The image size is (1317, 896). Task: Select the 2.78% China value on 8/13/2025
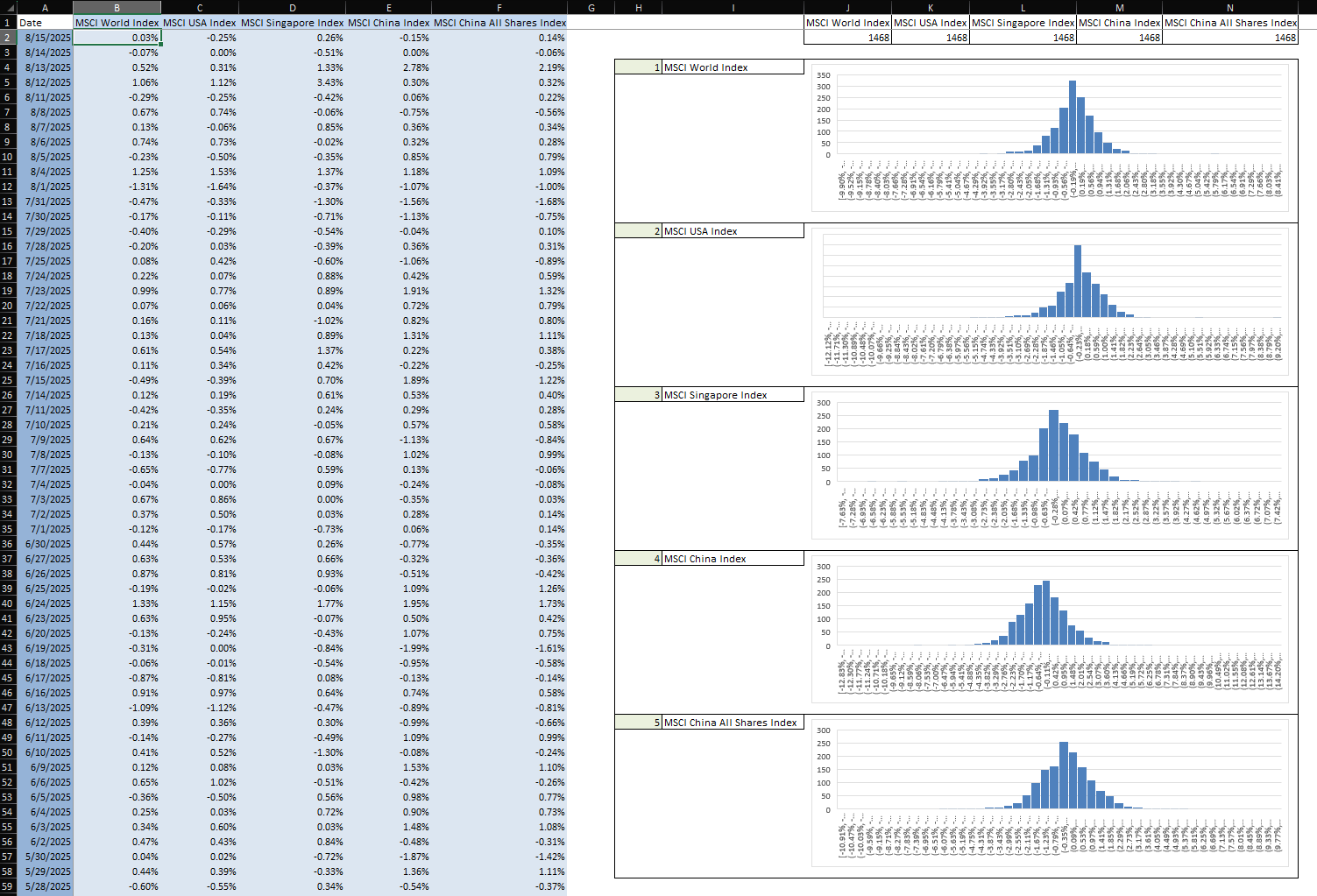pos(389,67)
